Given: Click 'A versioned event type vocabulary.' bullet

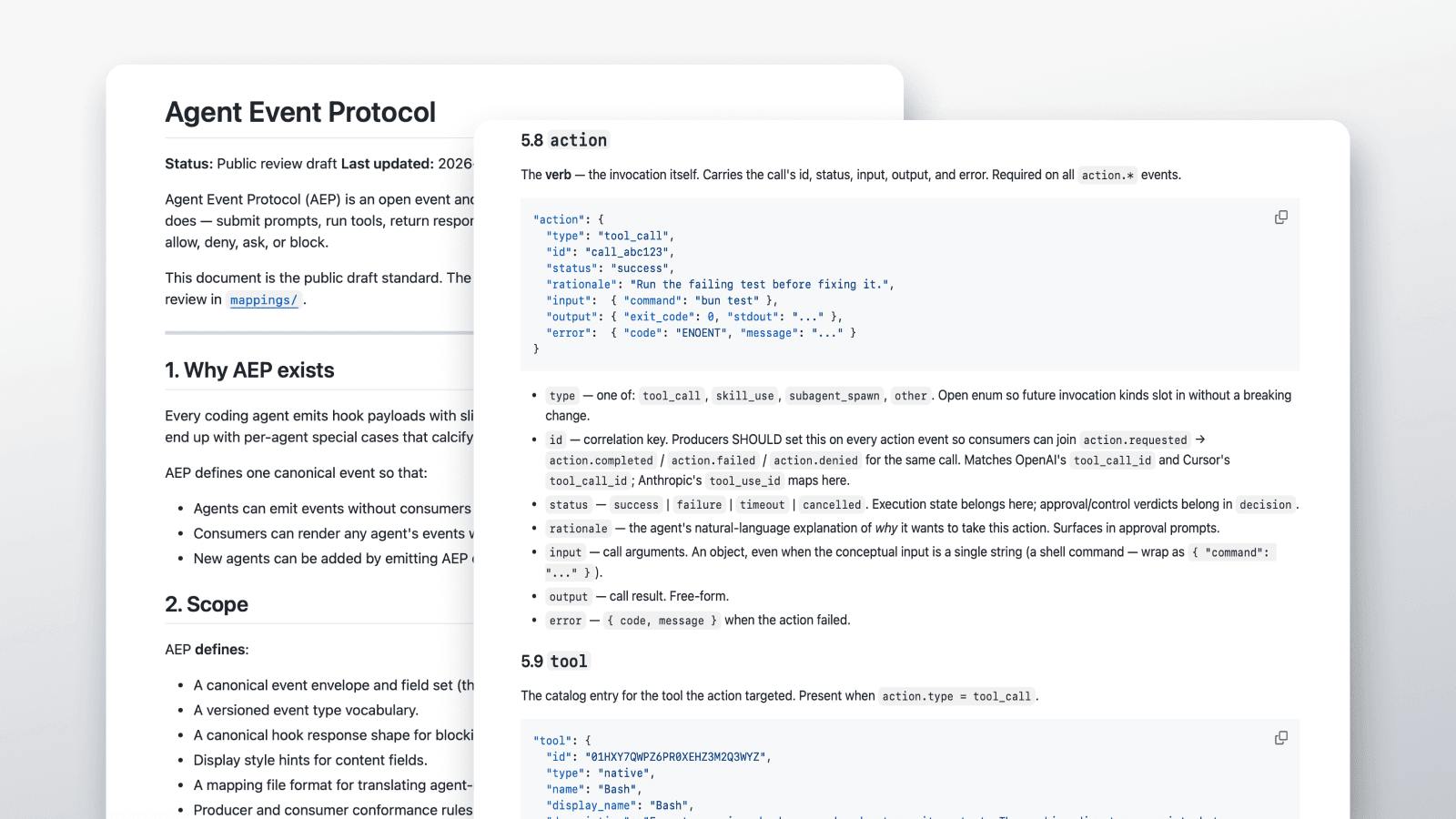Looking at the screenshot, I should (x=306, y=711).
